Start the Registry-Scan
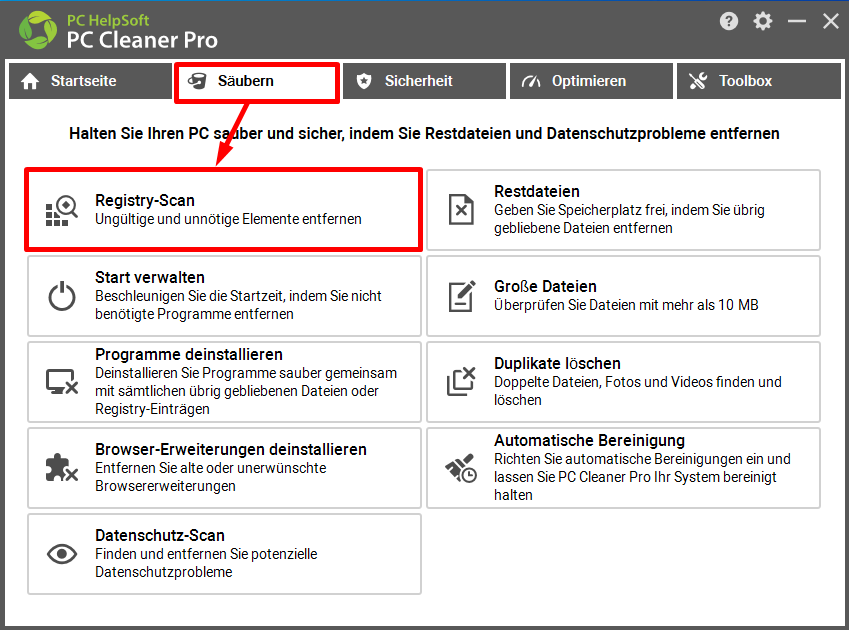849x630 pixels. coord(224,210)
